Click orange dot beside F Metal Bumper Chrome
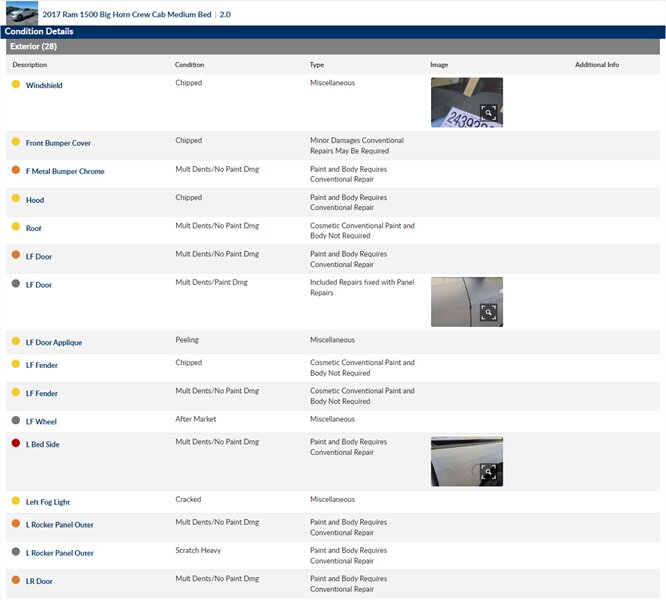This screenshot has height=600, width=666. tap(16, 171)
